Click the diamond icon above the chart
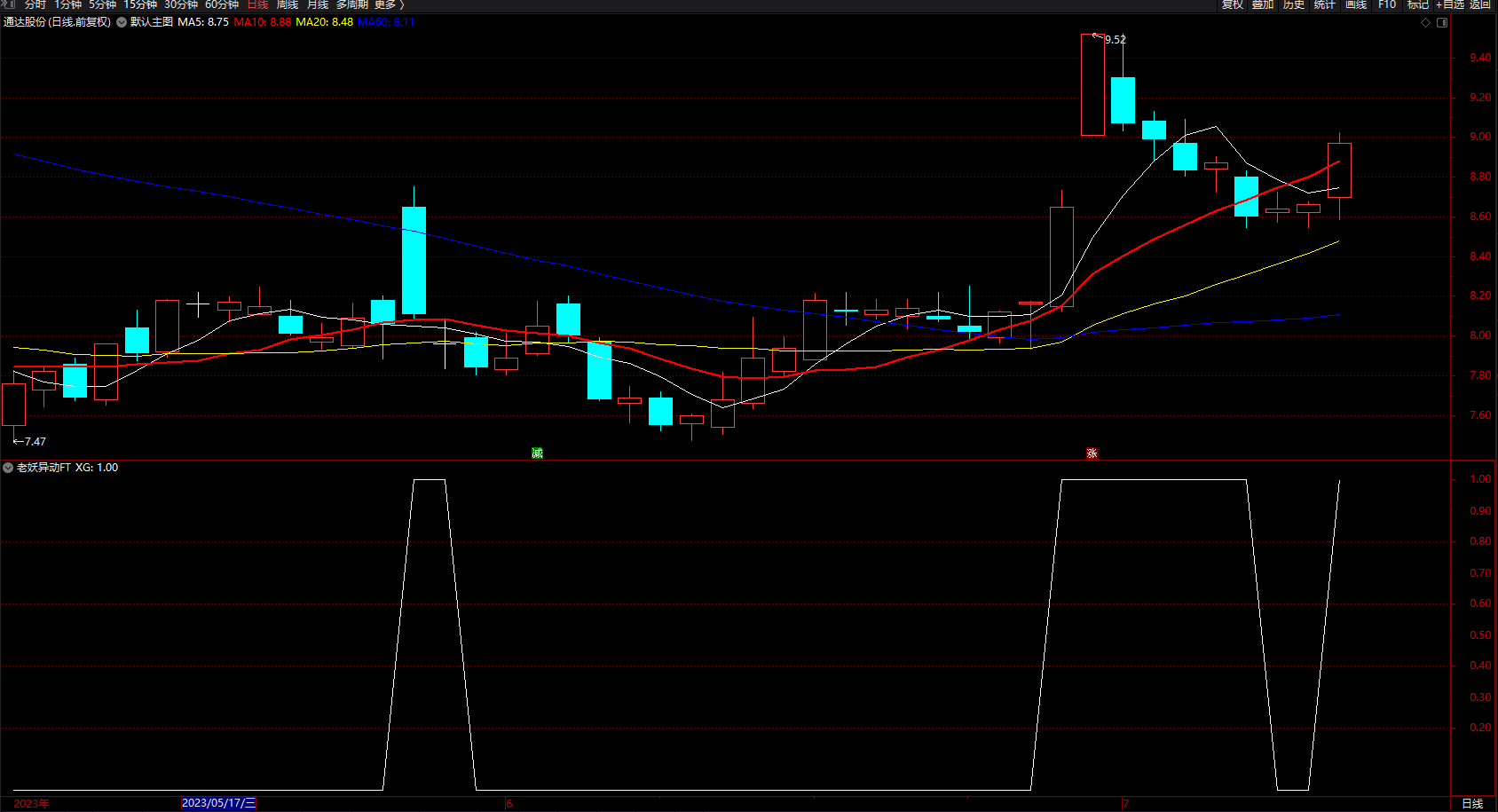1498x812 pixels. click(1426, 22)
